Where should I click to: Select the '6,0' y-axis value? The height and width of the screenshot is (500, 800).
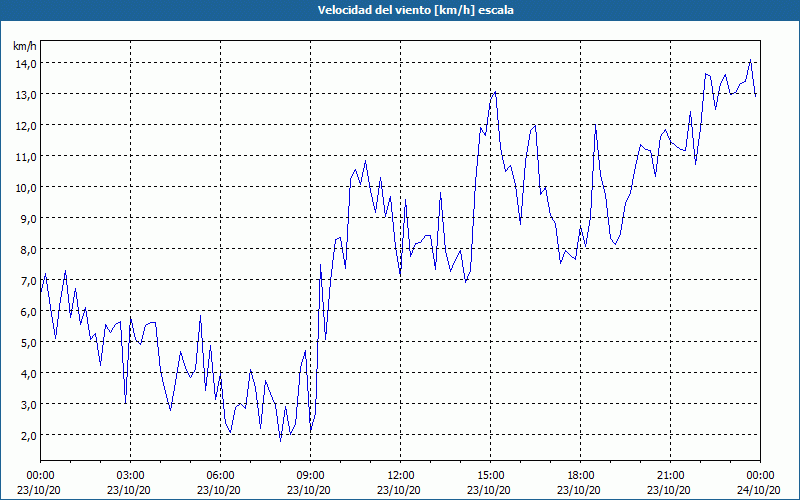point(28,312)
